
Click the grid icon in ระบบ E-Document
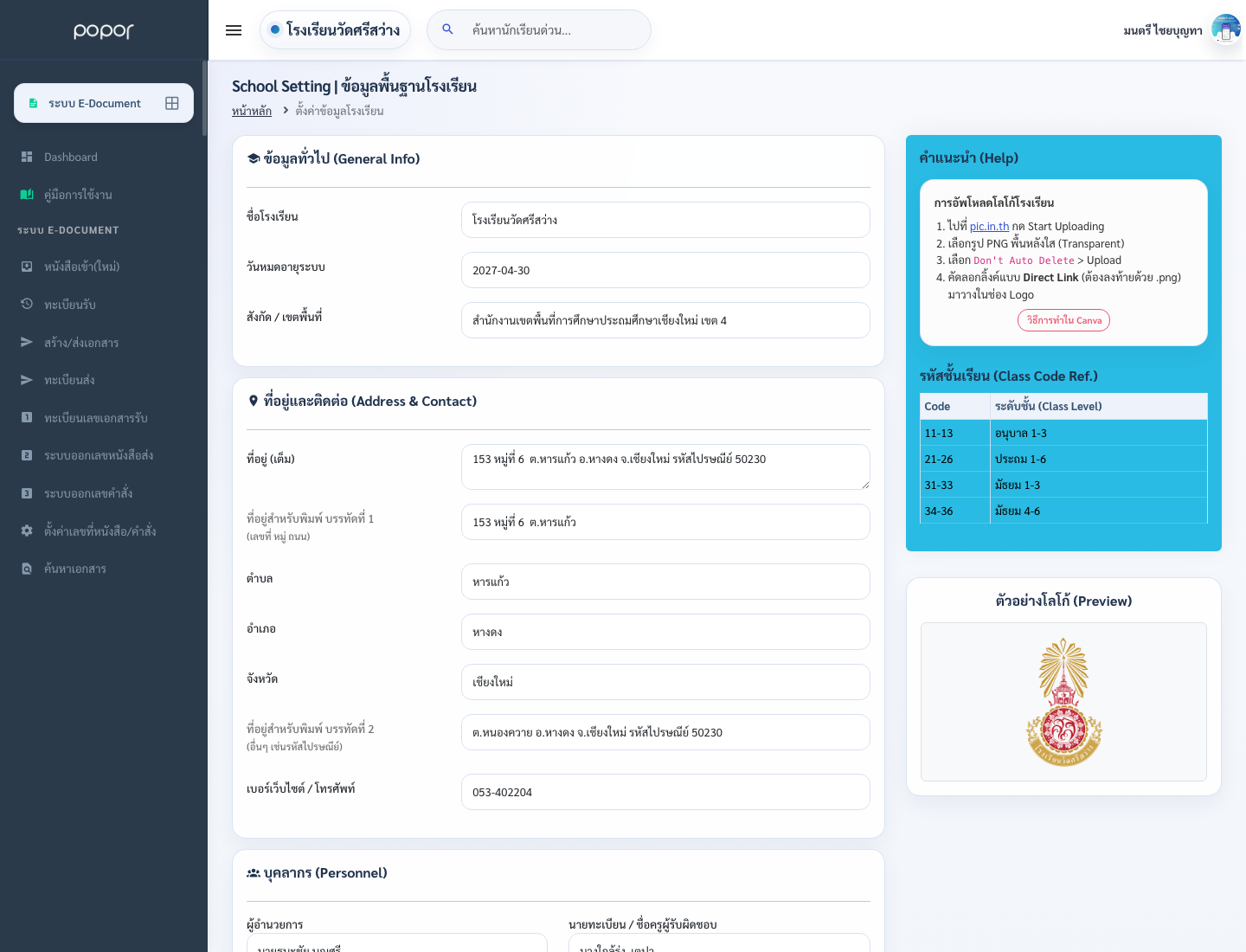pyautogui.click(x=172, y=103)
